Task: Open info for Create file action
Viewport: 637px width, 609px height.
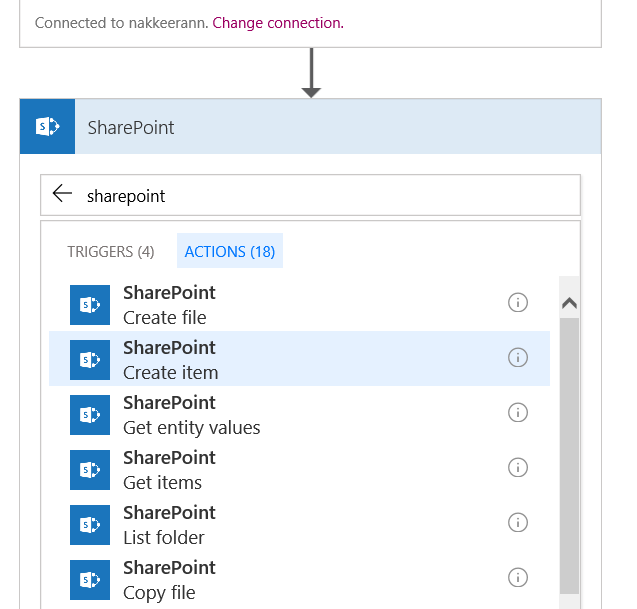Action: pyautogui.click(x=518, y=302)
